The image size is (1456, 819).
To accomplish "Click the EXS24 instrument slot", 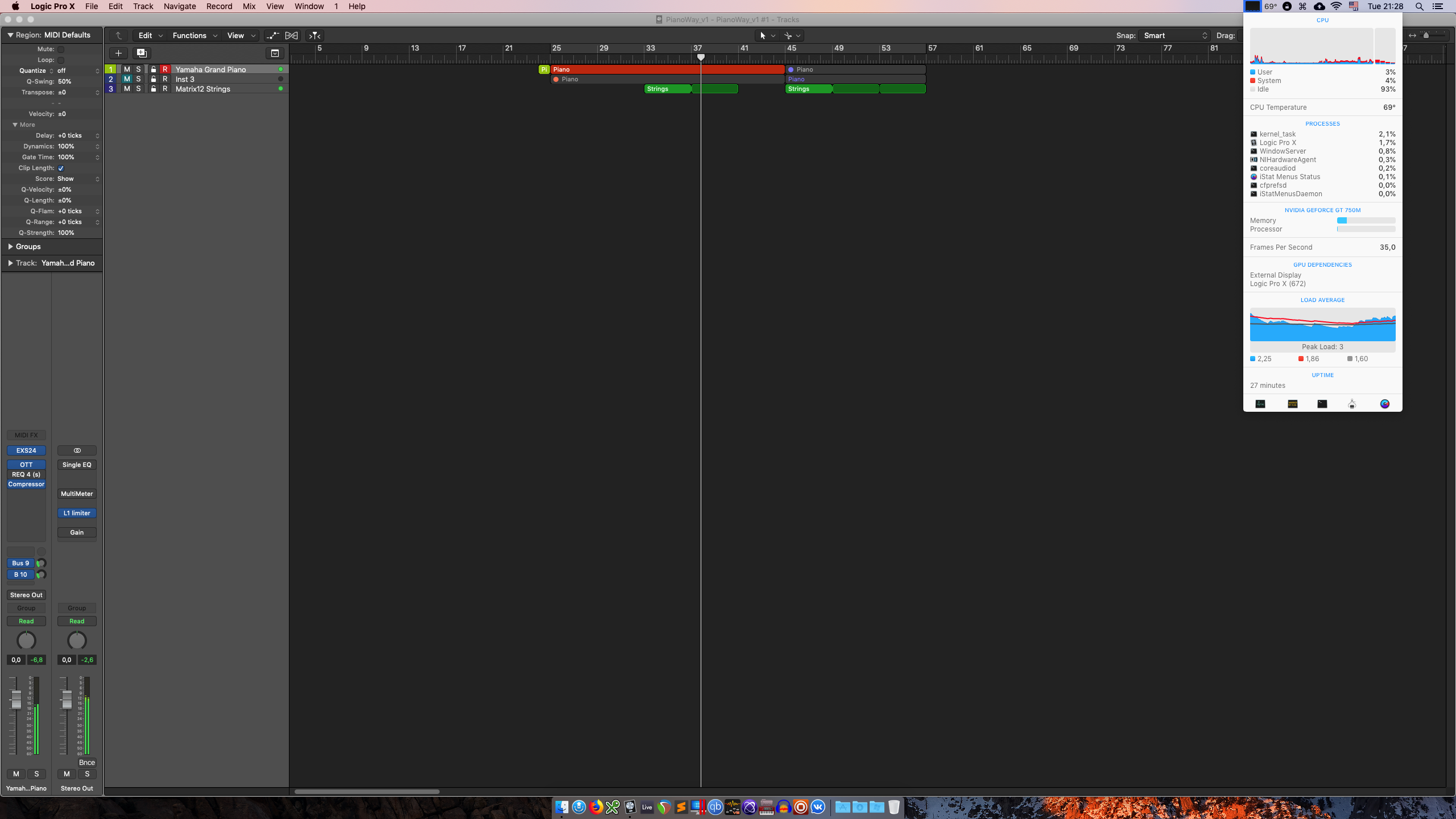I will [x=26, y=450].
